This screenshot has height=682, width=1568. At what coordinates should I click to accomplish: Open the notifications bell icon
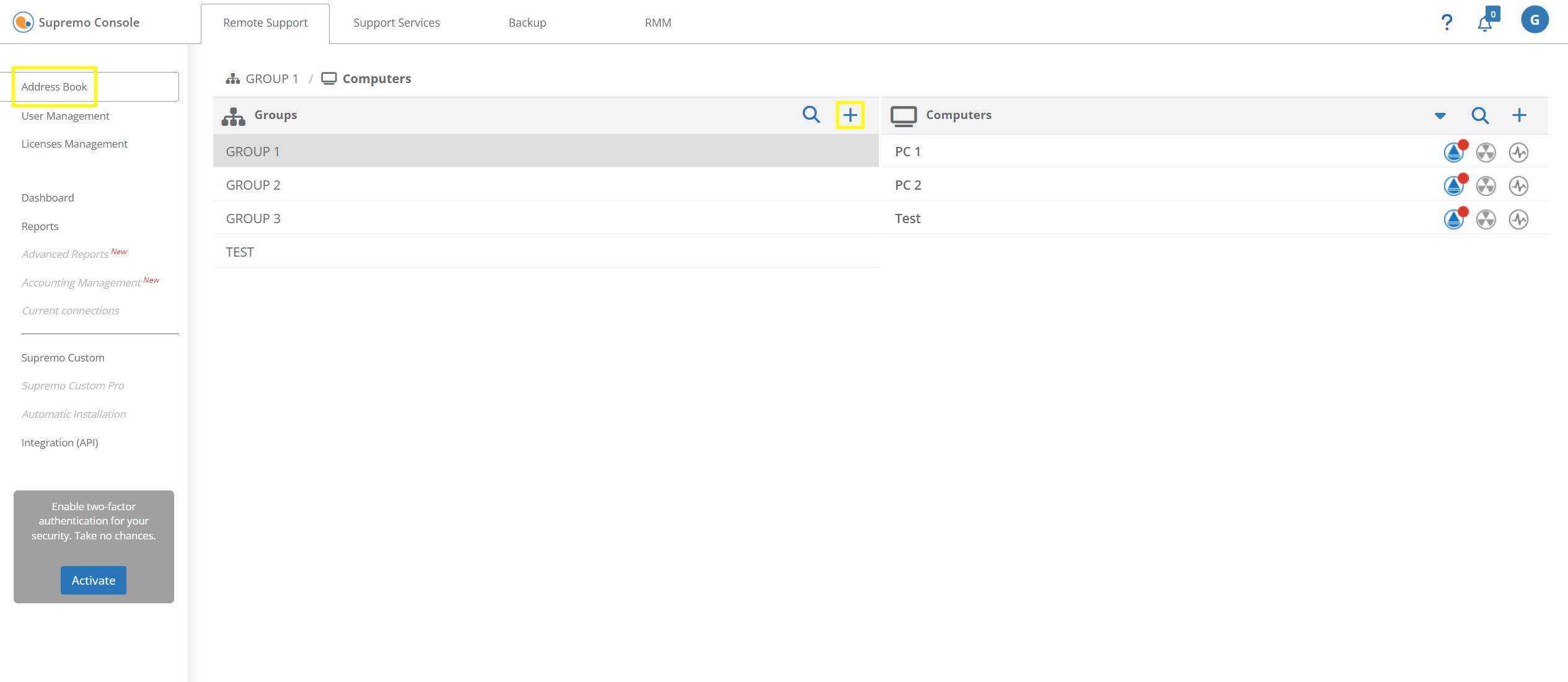[1485, 24]
